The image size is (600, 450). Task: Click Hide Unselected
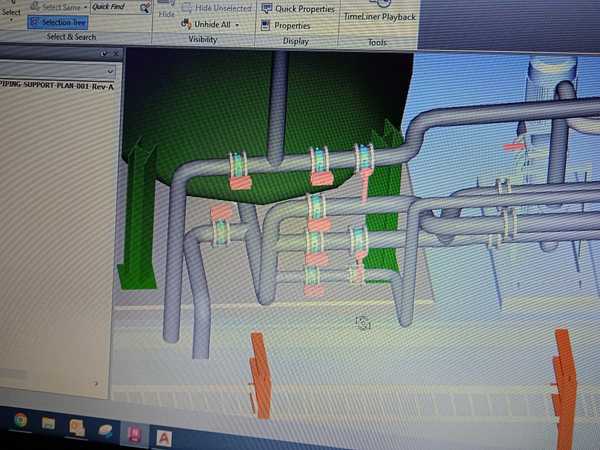[217, 8]
